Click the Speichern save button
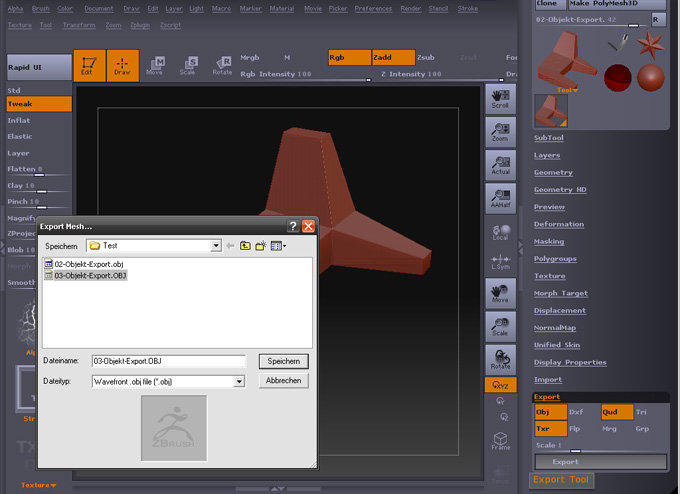The image size is (680, 494). click(x=283, y=361)
